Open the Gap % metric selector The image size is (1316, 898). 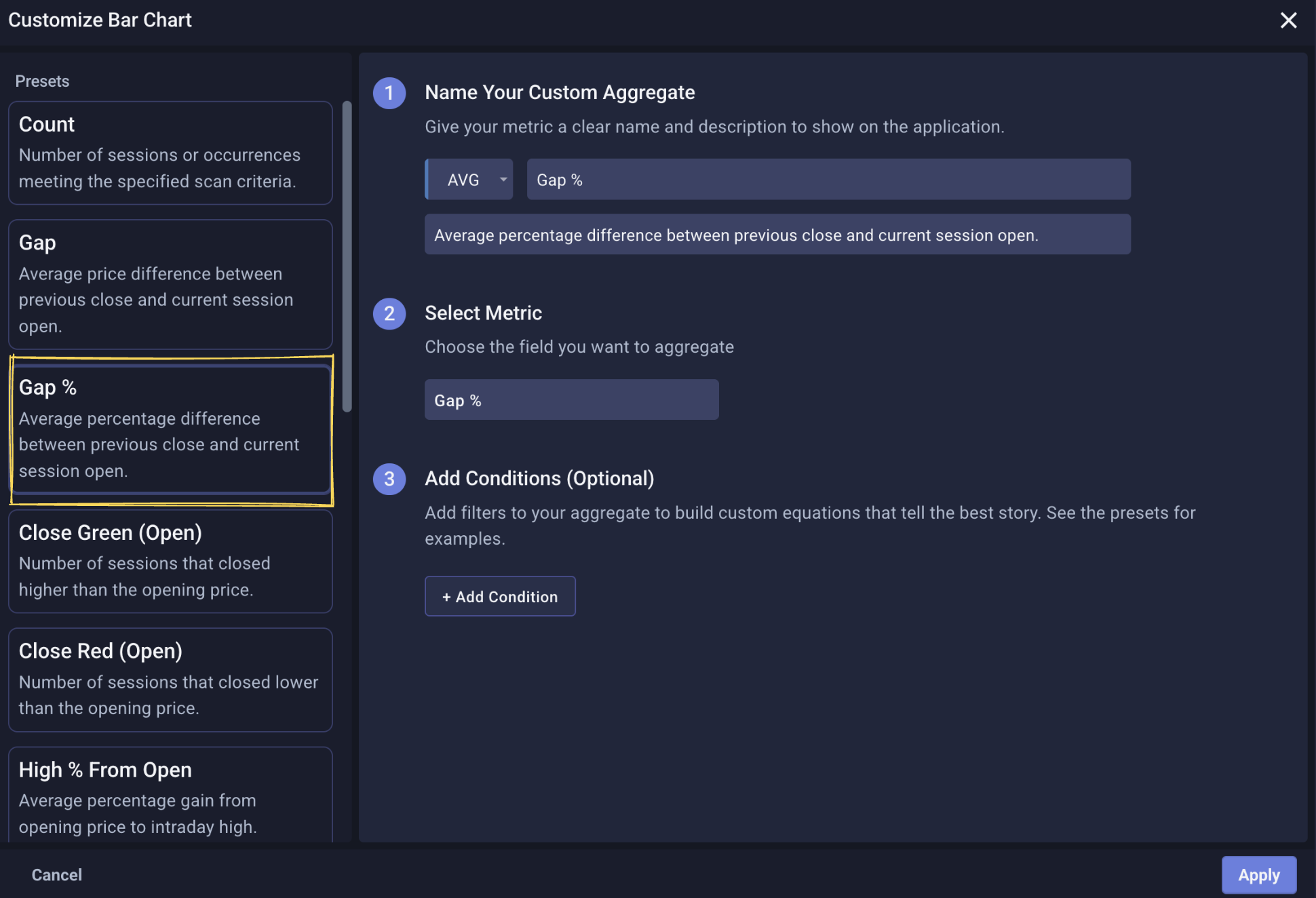coord(571,400)
